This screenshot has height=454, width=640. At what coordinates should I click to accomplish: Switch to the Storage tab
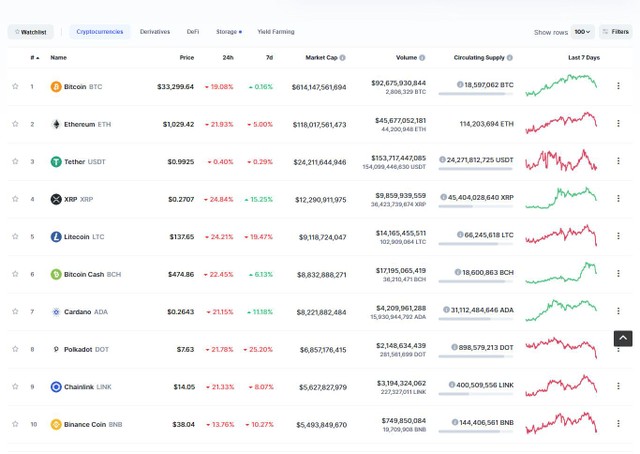coord(229,32)
